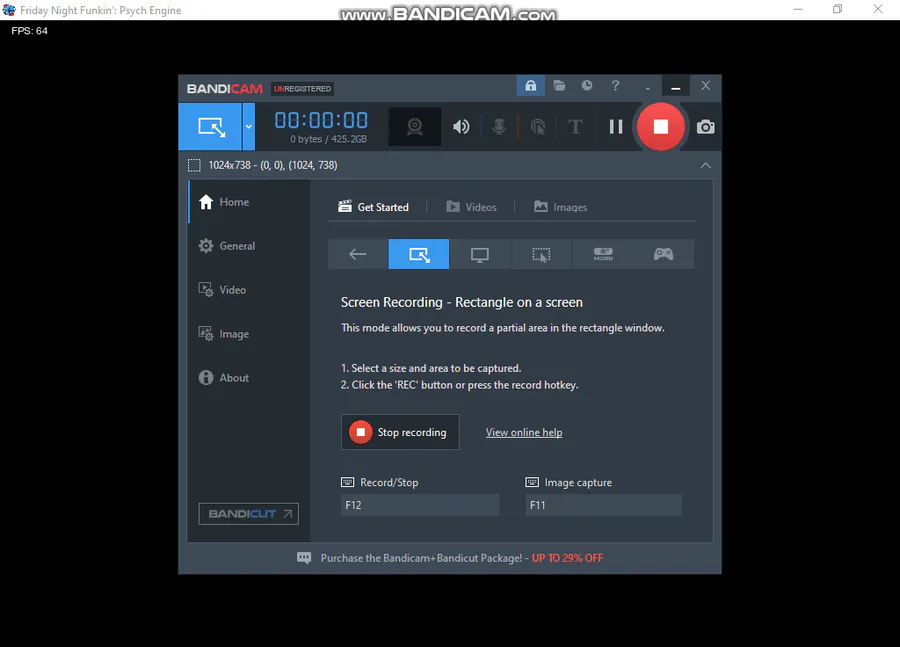Toggle the mouse click effect icon
The height and width of the screenshot is (647, 900).
538,127
